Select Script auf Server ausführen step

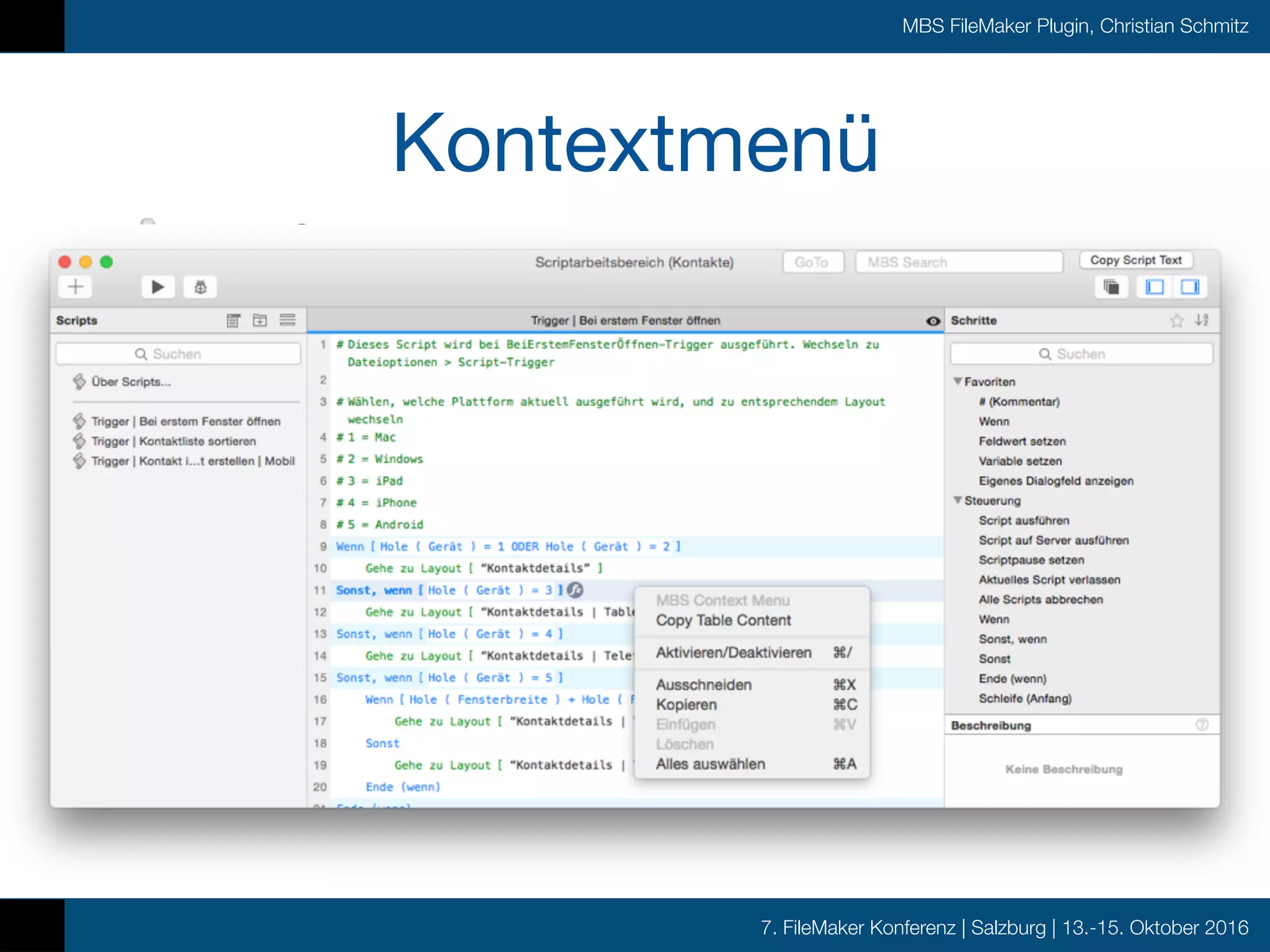(1054, 540)
